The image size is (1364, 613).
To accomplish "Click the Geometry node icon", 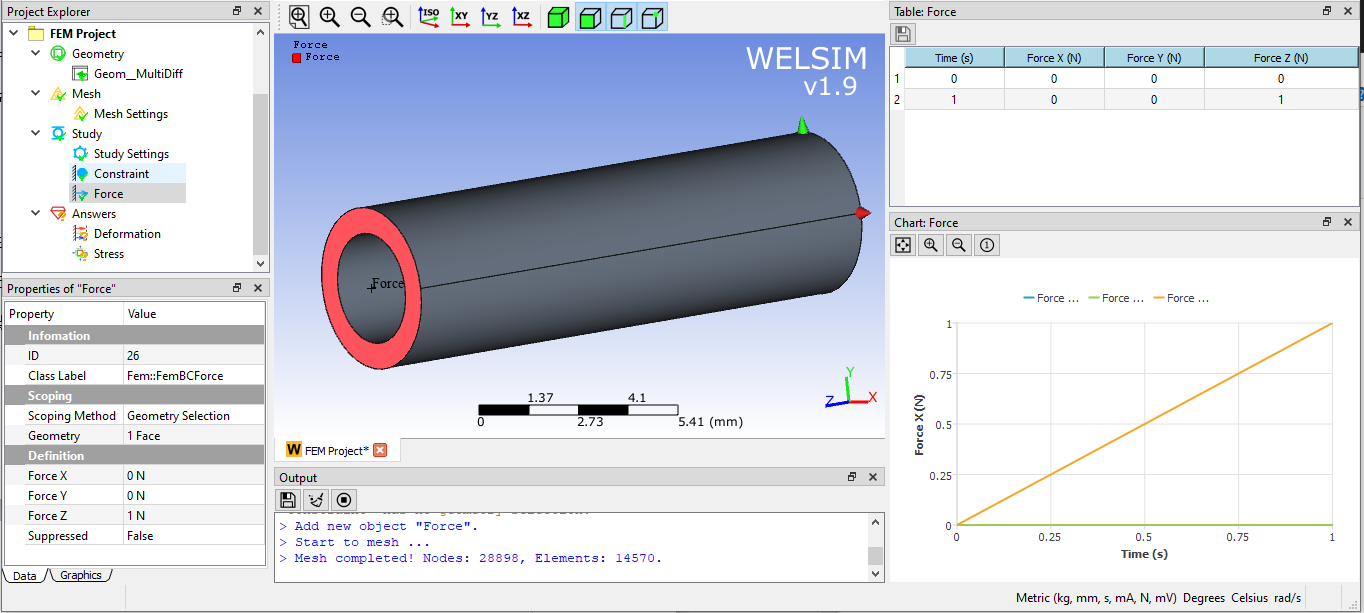I will click(x=58, y=53).
